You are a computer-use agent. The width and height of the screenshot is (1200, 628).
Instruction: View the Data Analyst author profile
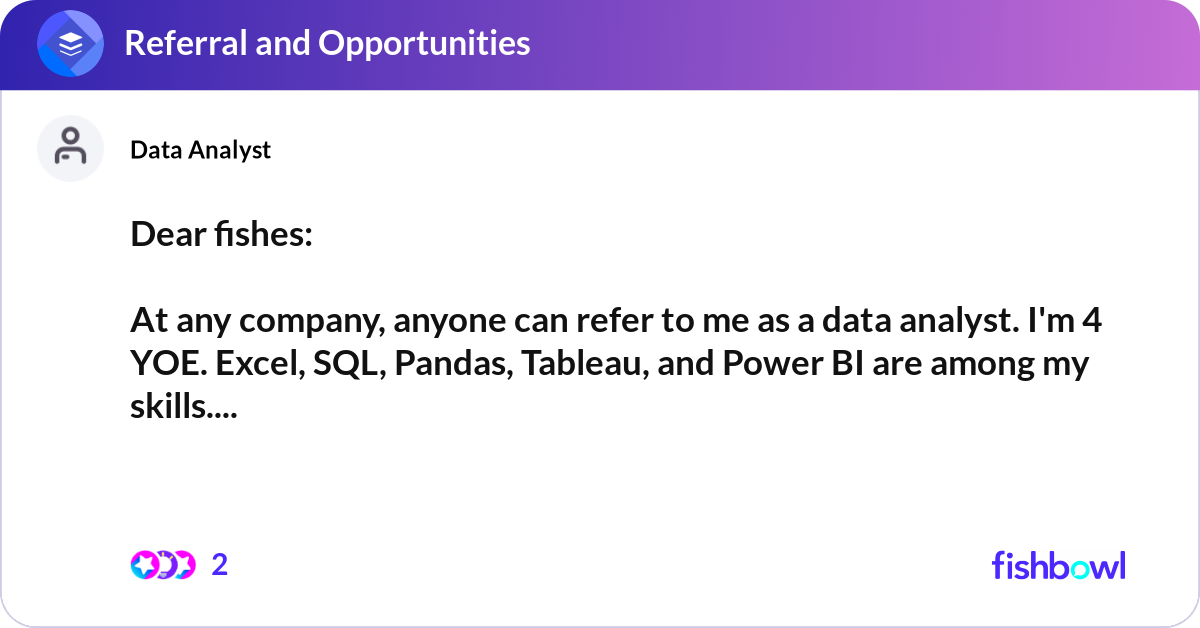(200, 149)
